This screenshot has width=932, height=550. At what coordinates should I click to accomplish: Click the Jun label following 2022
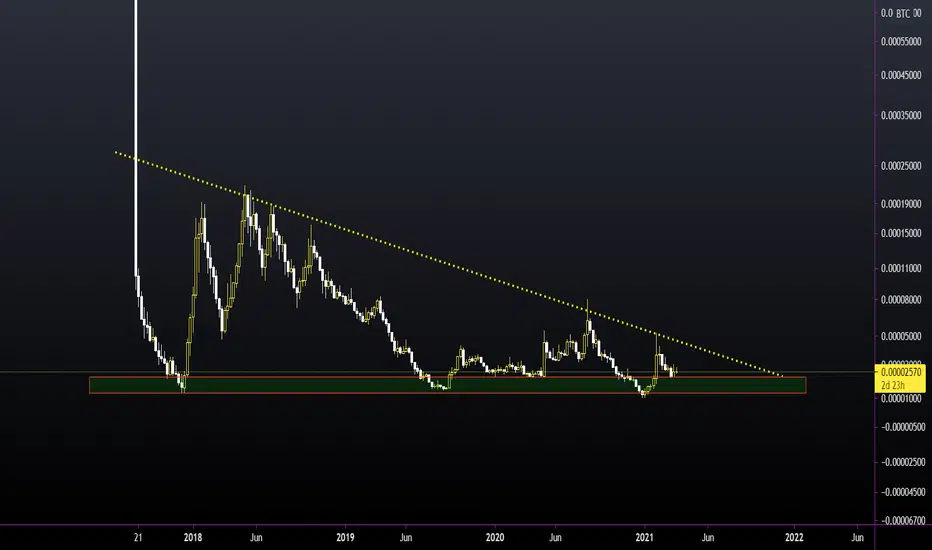pyautogui.click(x=857, y=538)
